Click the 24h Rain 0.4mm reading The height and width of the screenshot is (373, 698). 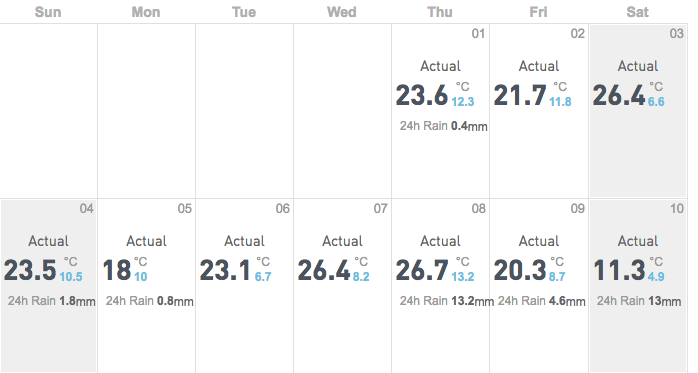(x=443, y=126)
